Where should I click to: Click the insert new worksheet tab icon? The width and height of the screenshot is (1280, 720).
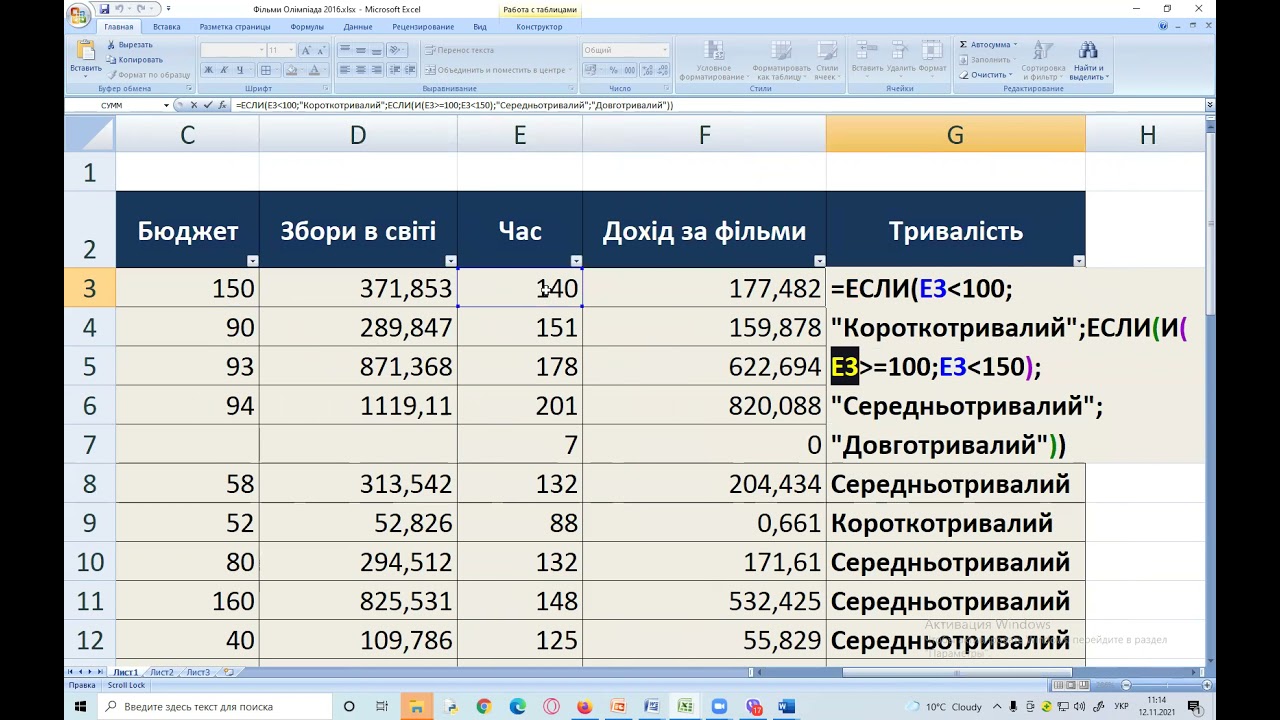228,672
